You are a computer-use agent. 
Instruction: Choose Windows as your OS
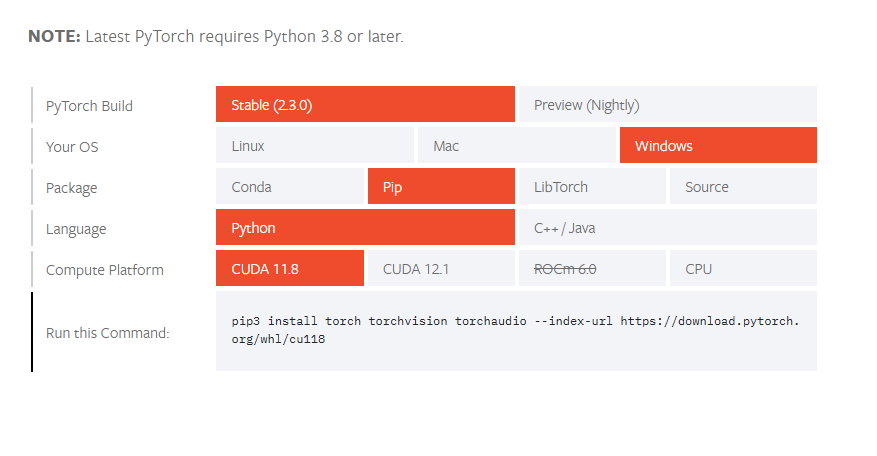(x=718, y=145)
